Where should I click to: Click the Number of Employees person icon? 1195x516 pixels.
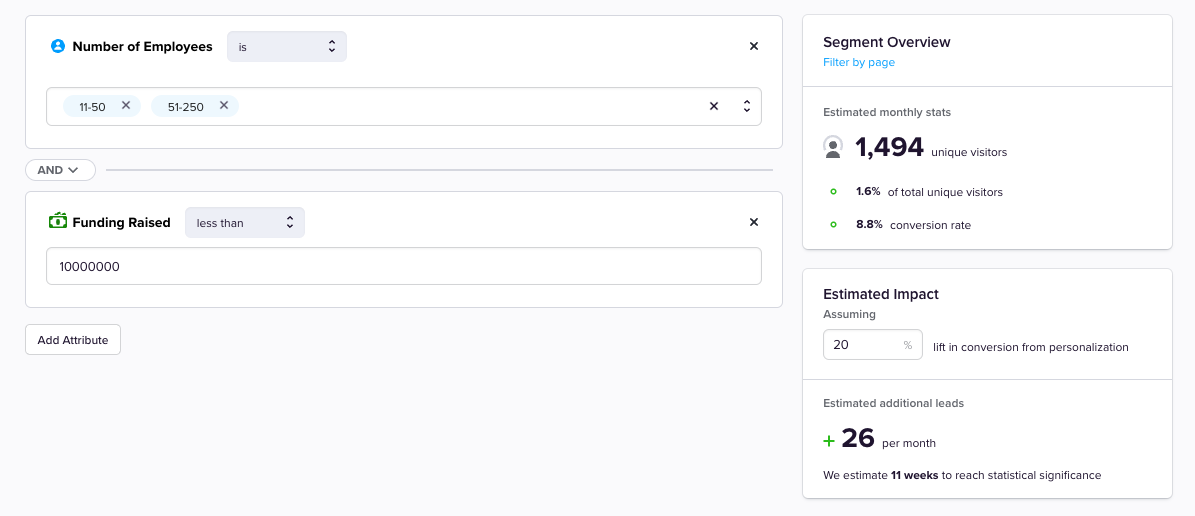[58, 46]
